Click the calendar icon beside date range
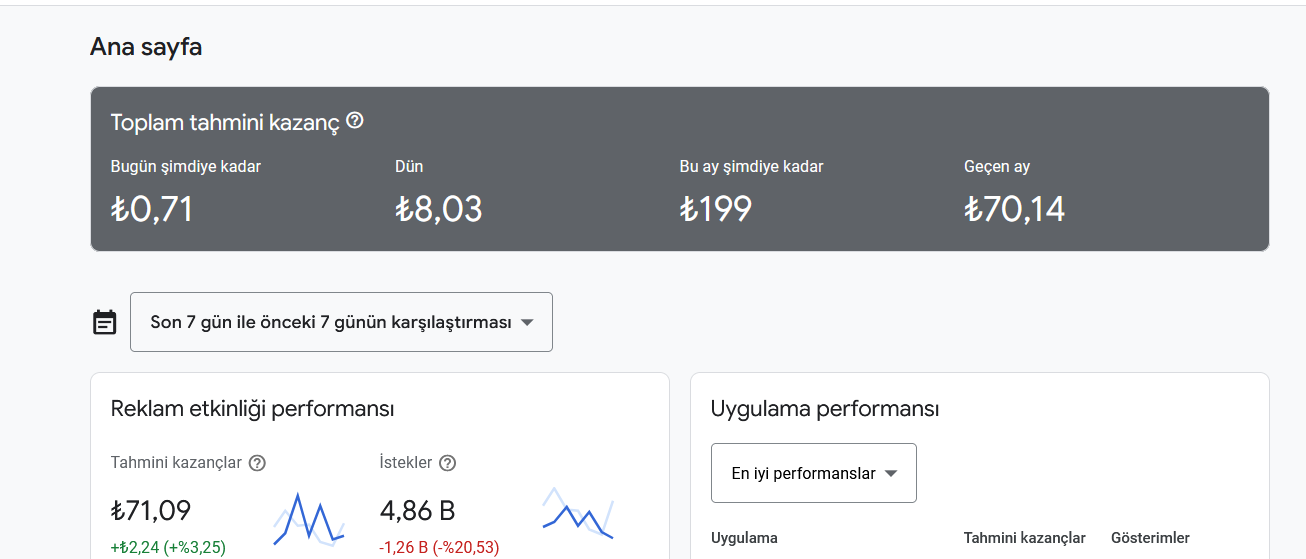The width and height of the screenshot is (1306, 559). click(105, 322)
